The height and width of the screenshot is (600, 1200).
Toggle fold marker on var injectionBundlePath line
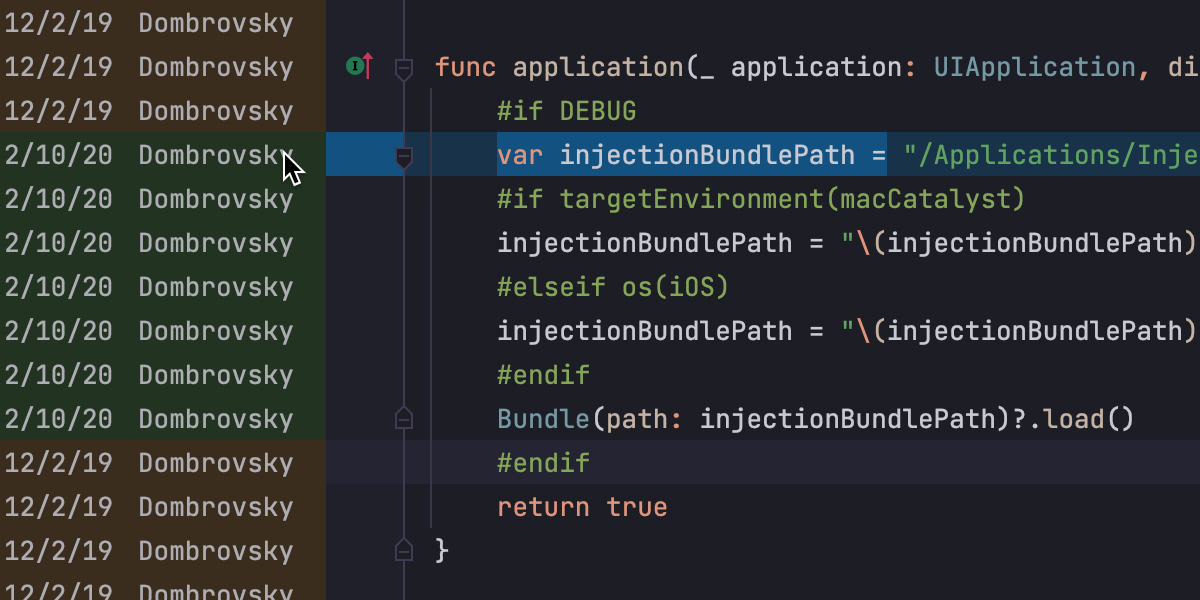pyautogui.click(x=404, y=156)
